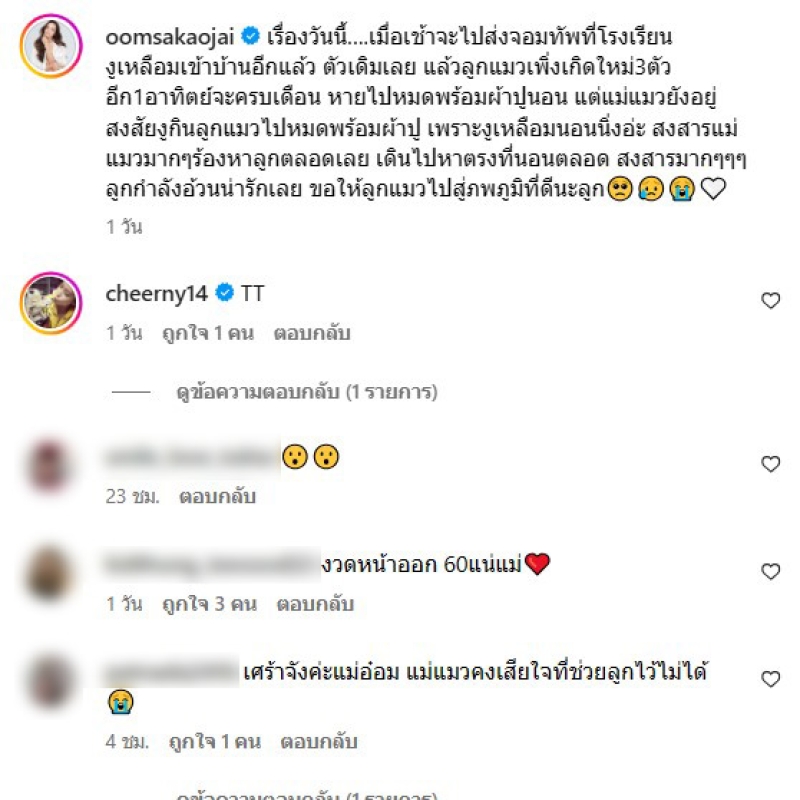
Task: View 3 likes on lottery comment
Action: 209,604
